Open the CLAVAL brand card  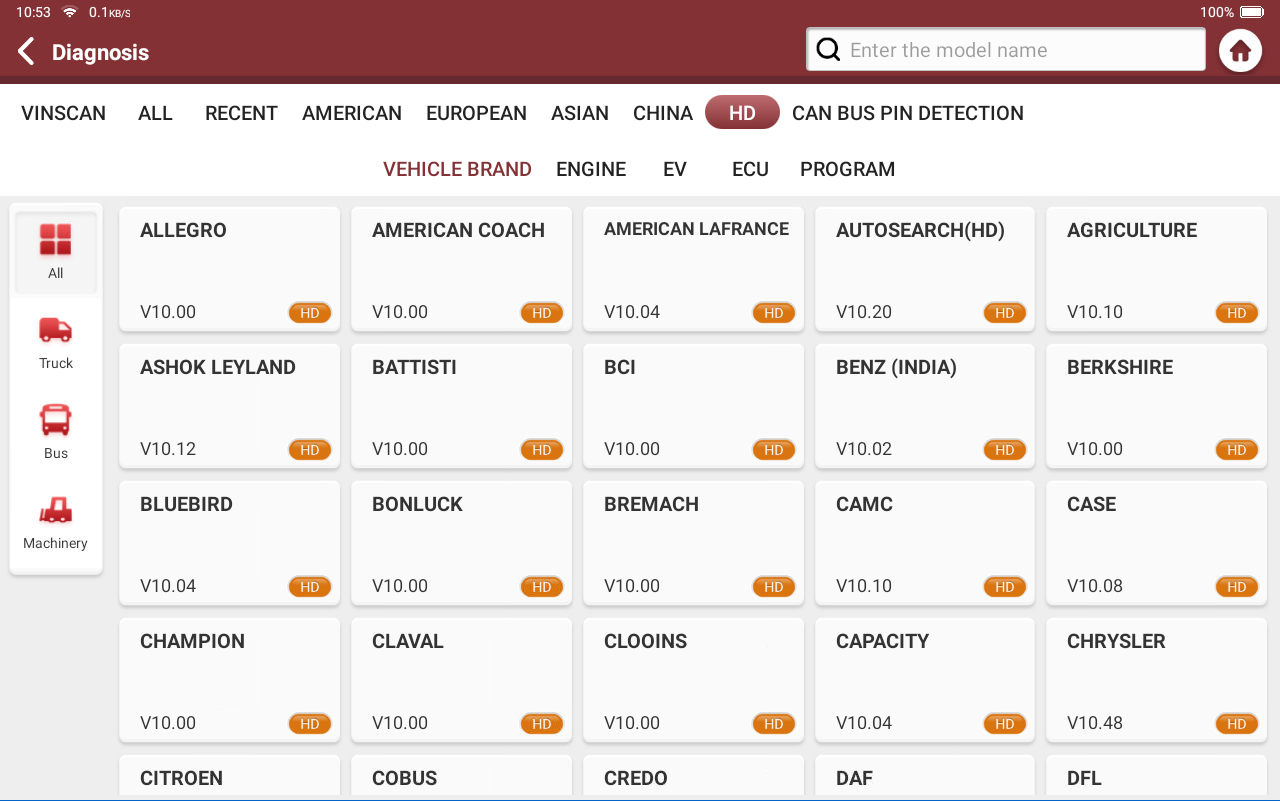(x=461, y=680)
